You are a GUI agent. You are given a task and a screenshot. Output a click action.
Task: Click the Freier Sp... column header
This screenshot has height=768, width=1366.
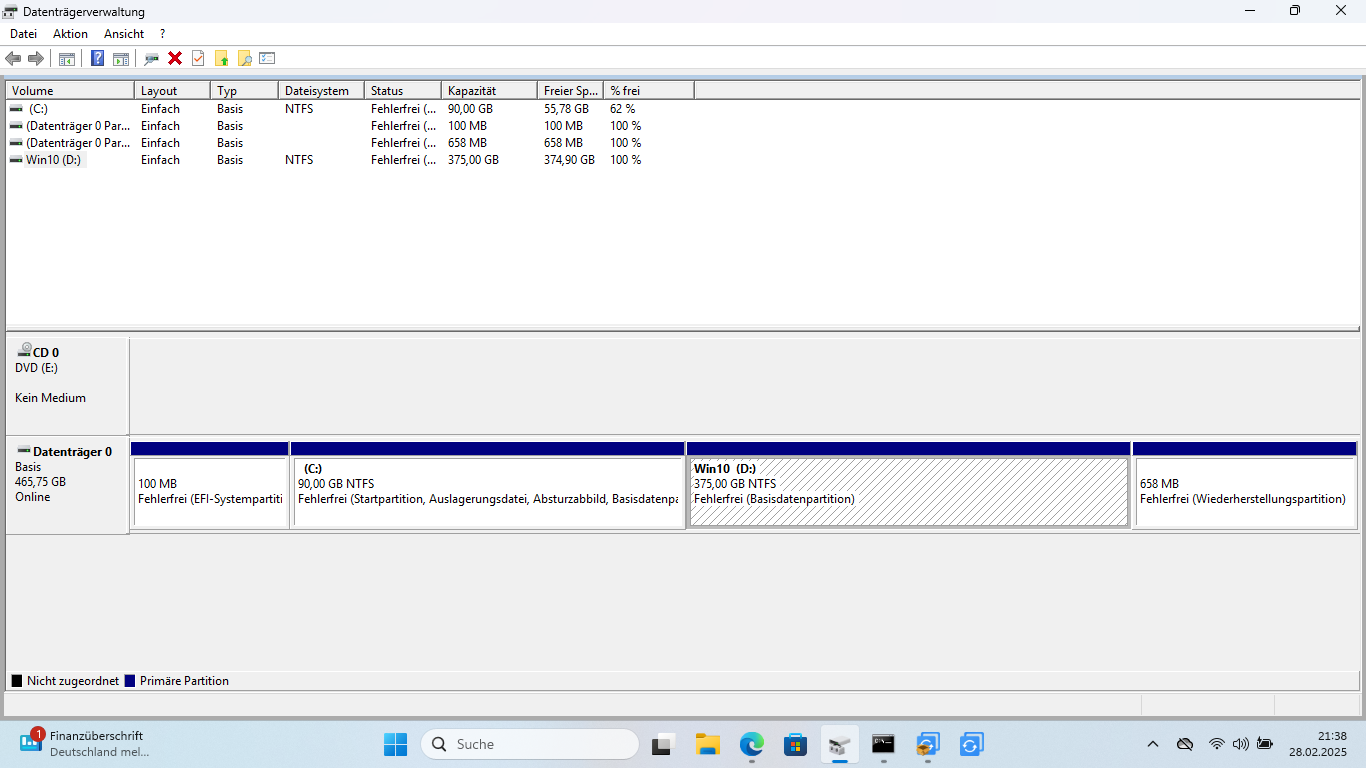571,91
